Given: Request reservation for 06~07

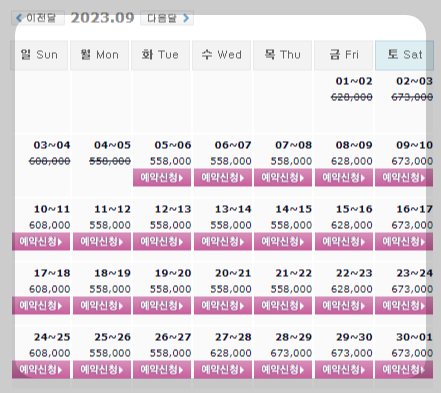Looking at the screenshot, I should coord(223,177).
